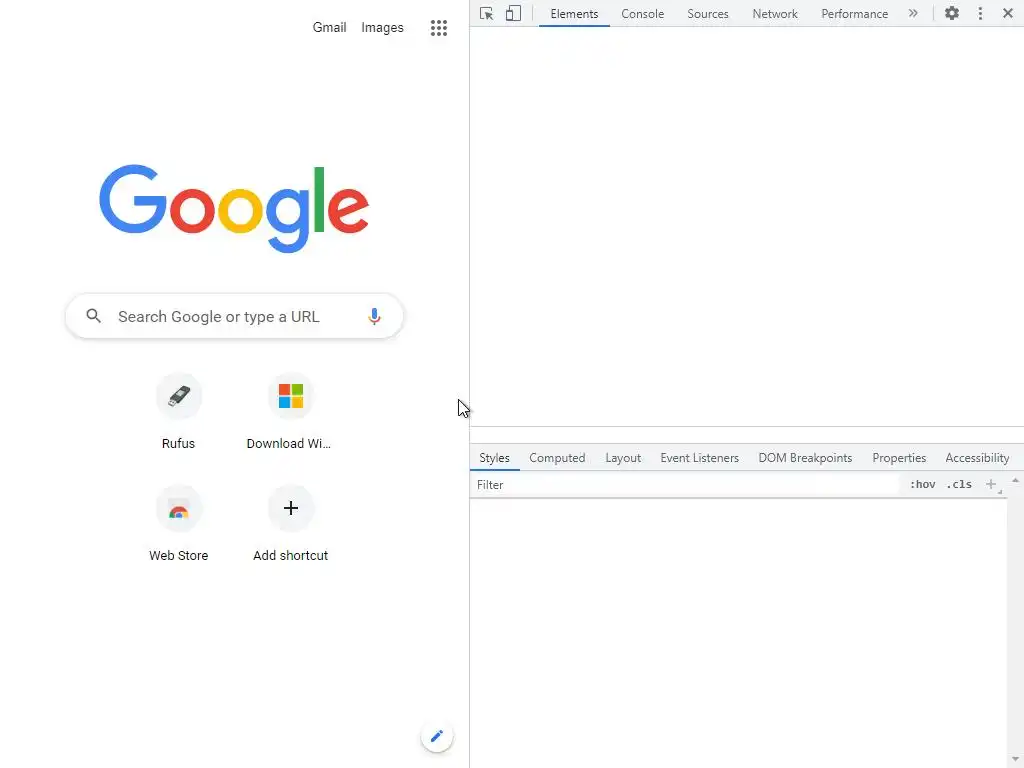Open the Web Store shortcut
Screen dimensions: 1024x768
click(x=178, y=524)
